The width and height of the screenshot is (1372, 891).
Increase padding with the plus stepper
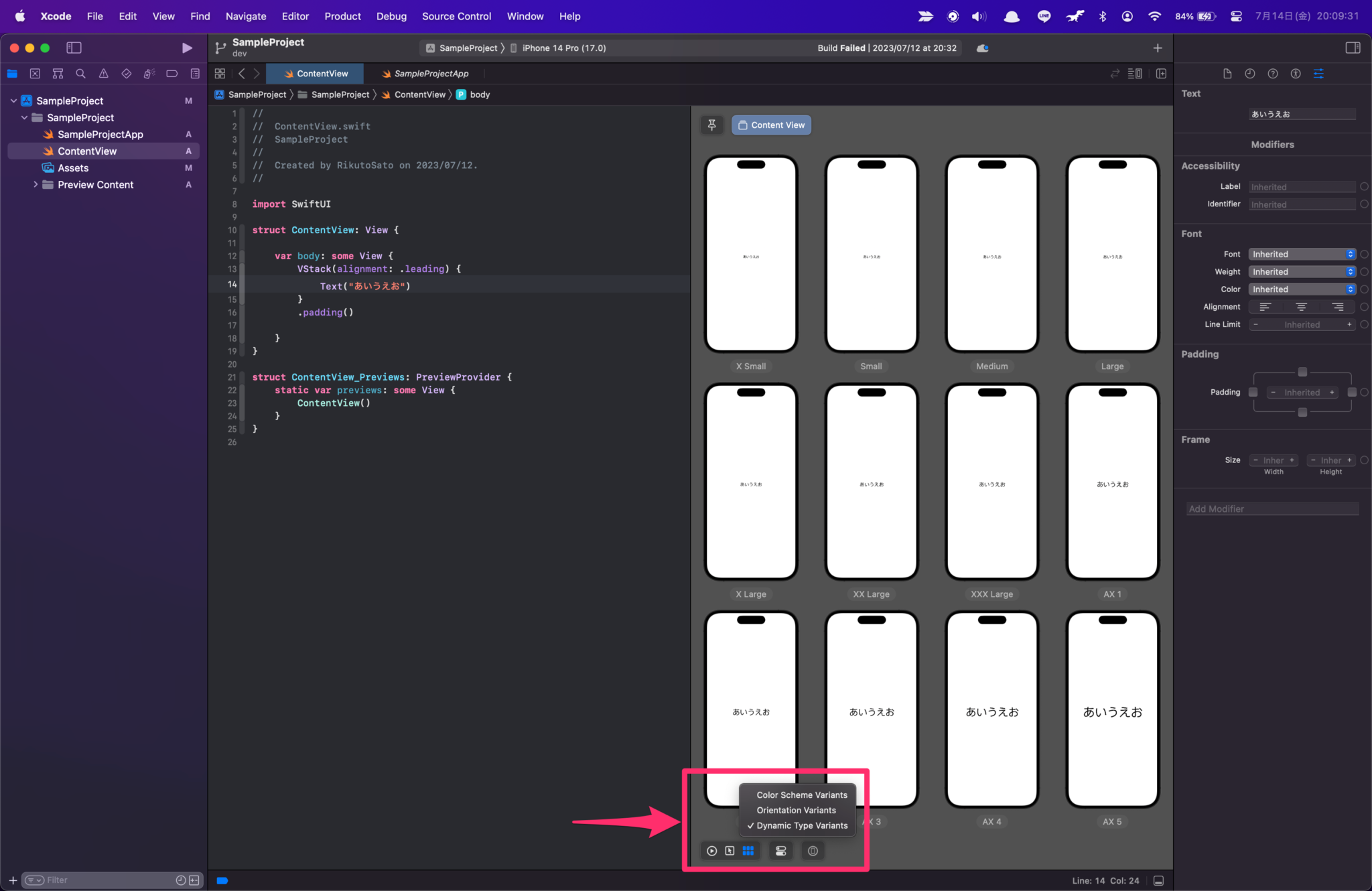(x=1332, y=392)
